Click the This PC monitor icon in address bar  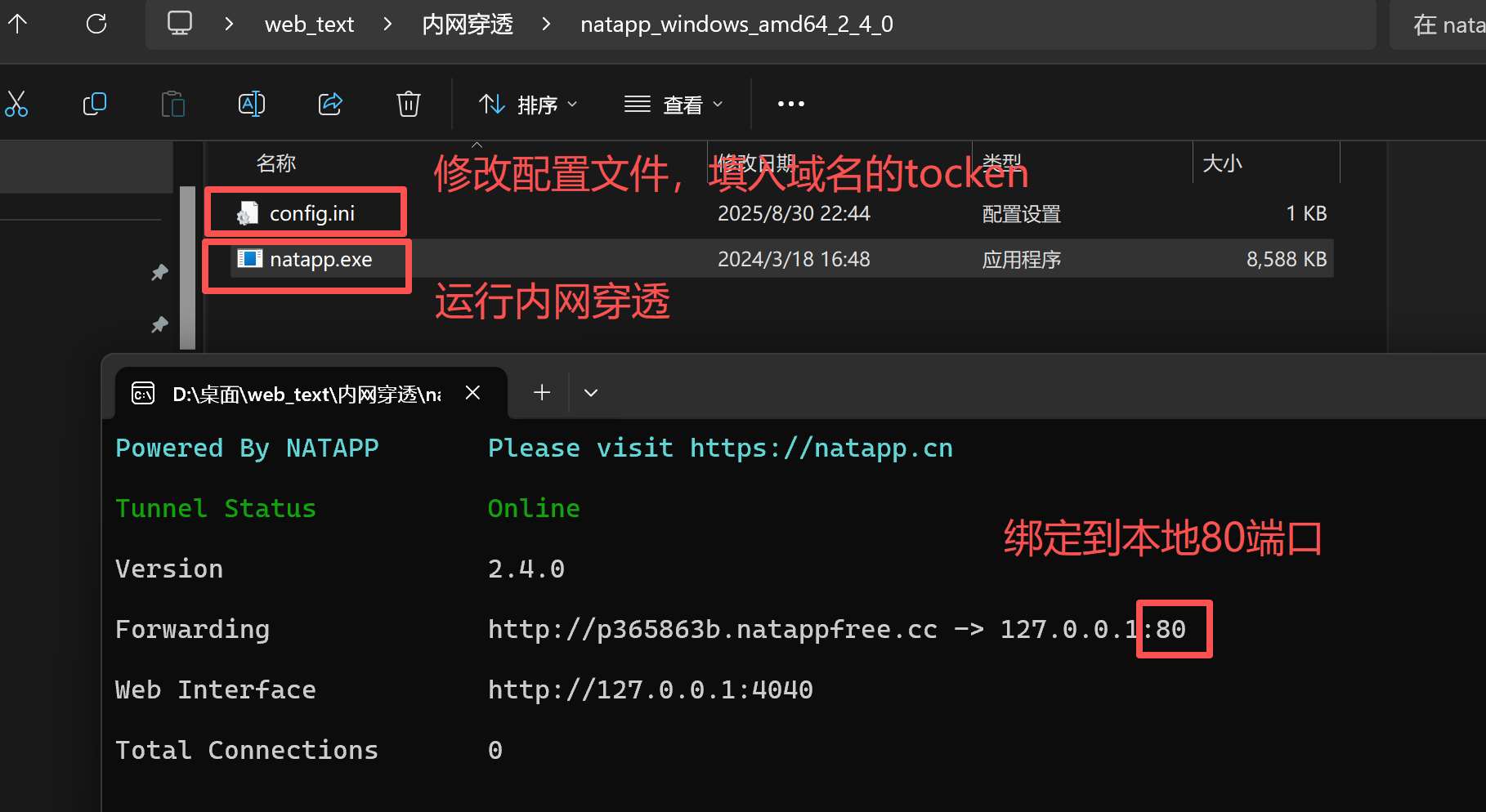click(180, 23)
